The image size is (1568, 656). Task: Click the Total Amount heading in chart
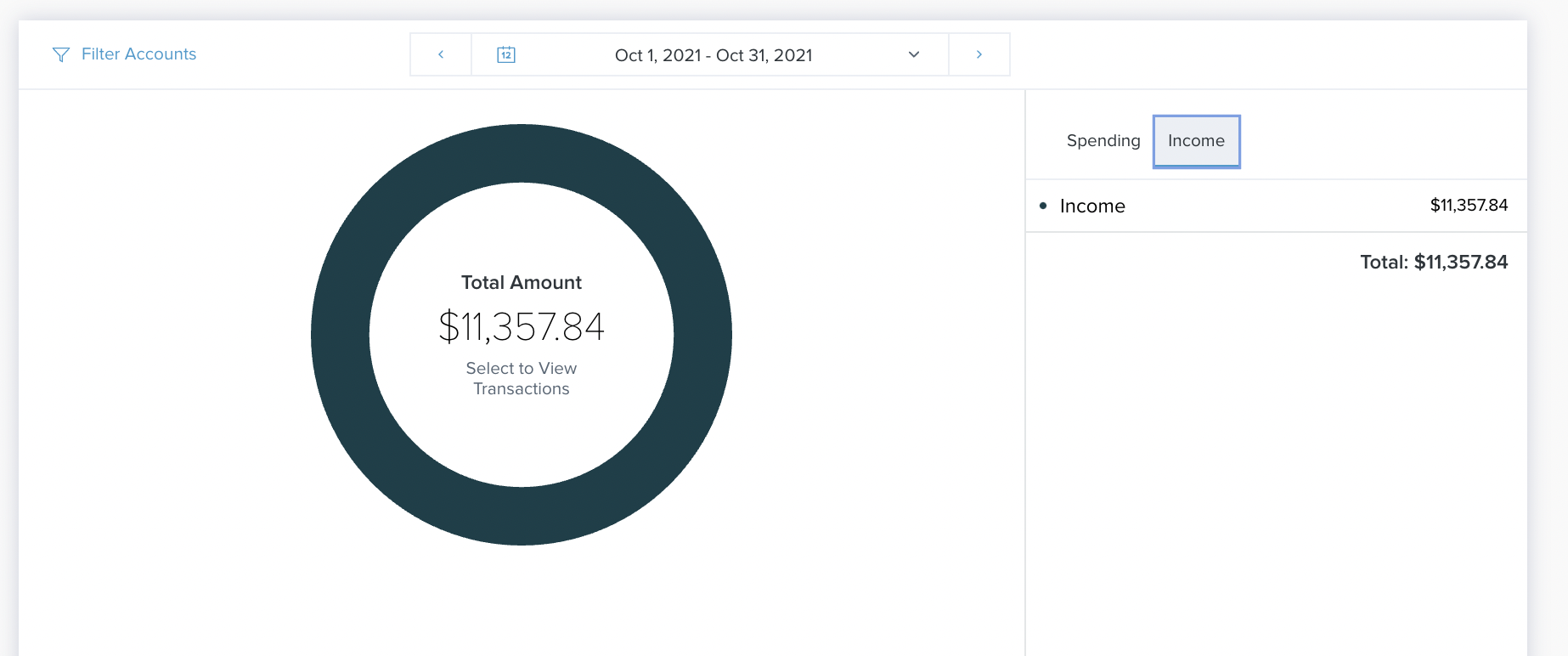coord(522,282)
